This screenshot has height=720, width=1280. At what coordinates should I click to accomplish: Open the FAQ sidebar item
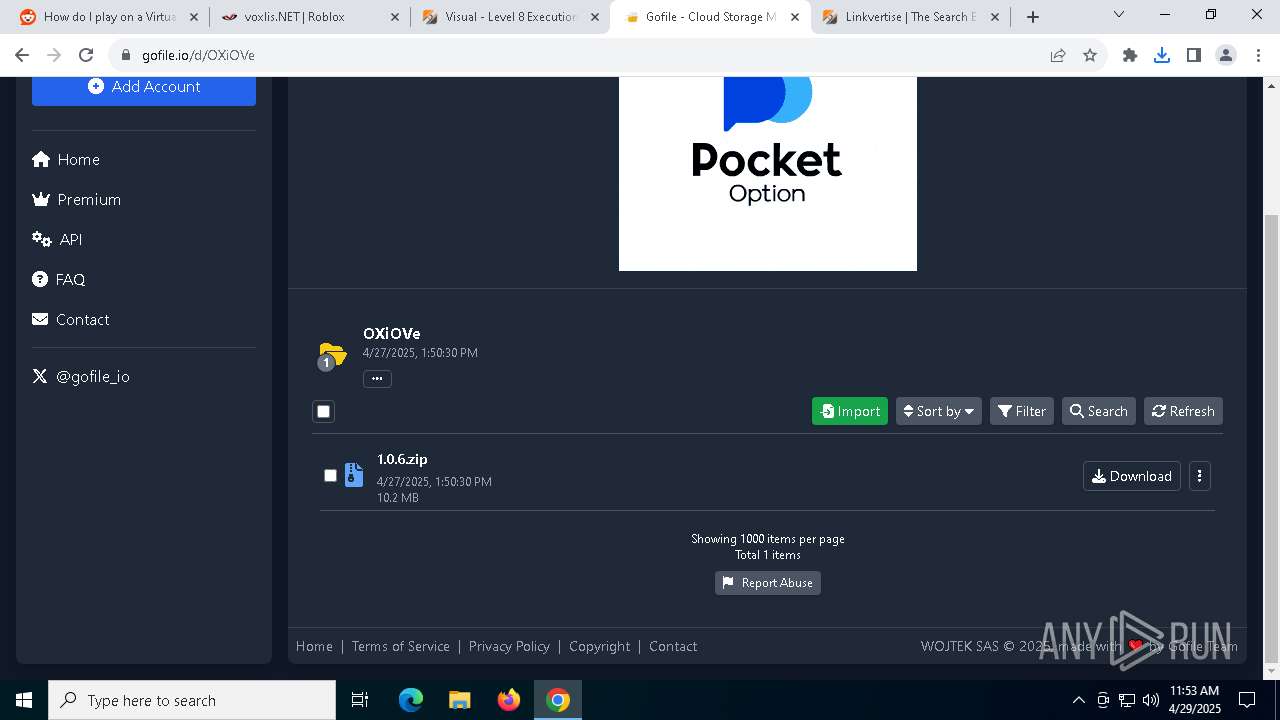[x=58, y=280]
